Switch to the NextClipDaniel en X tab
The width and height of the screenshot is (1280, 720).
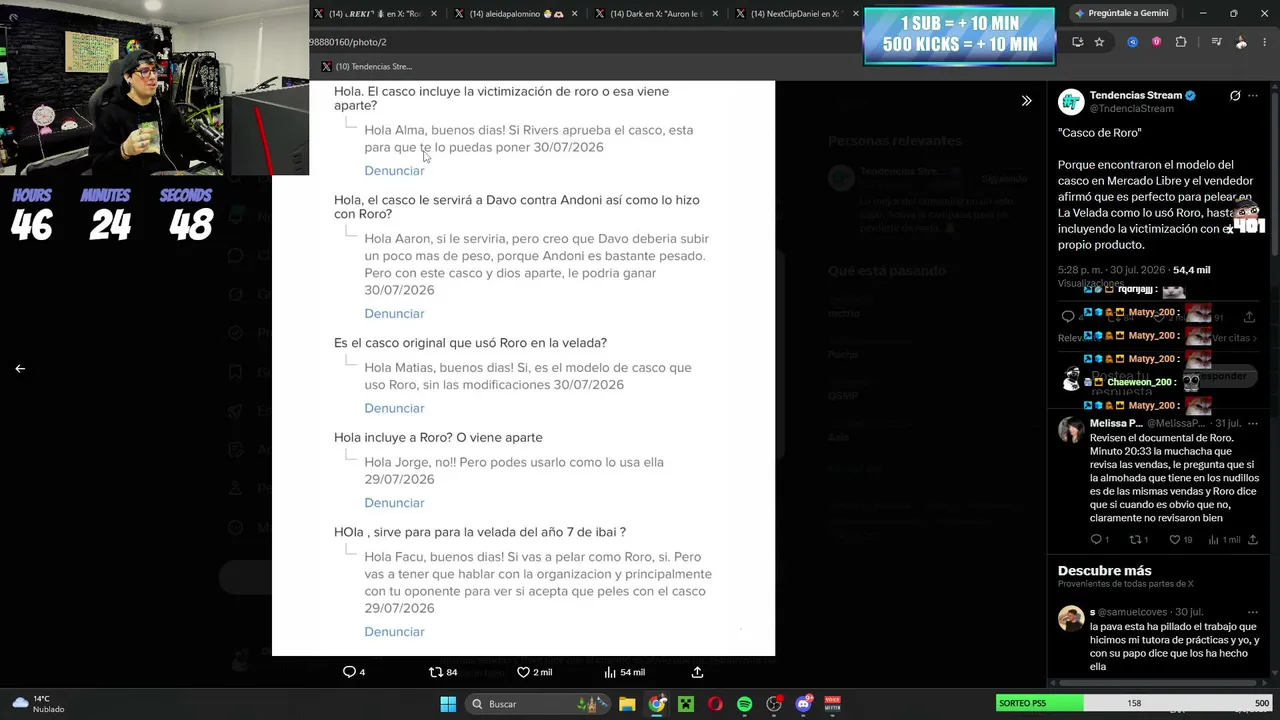pos(798,14)
